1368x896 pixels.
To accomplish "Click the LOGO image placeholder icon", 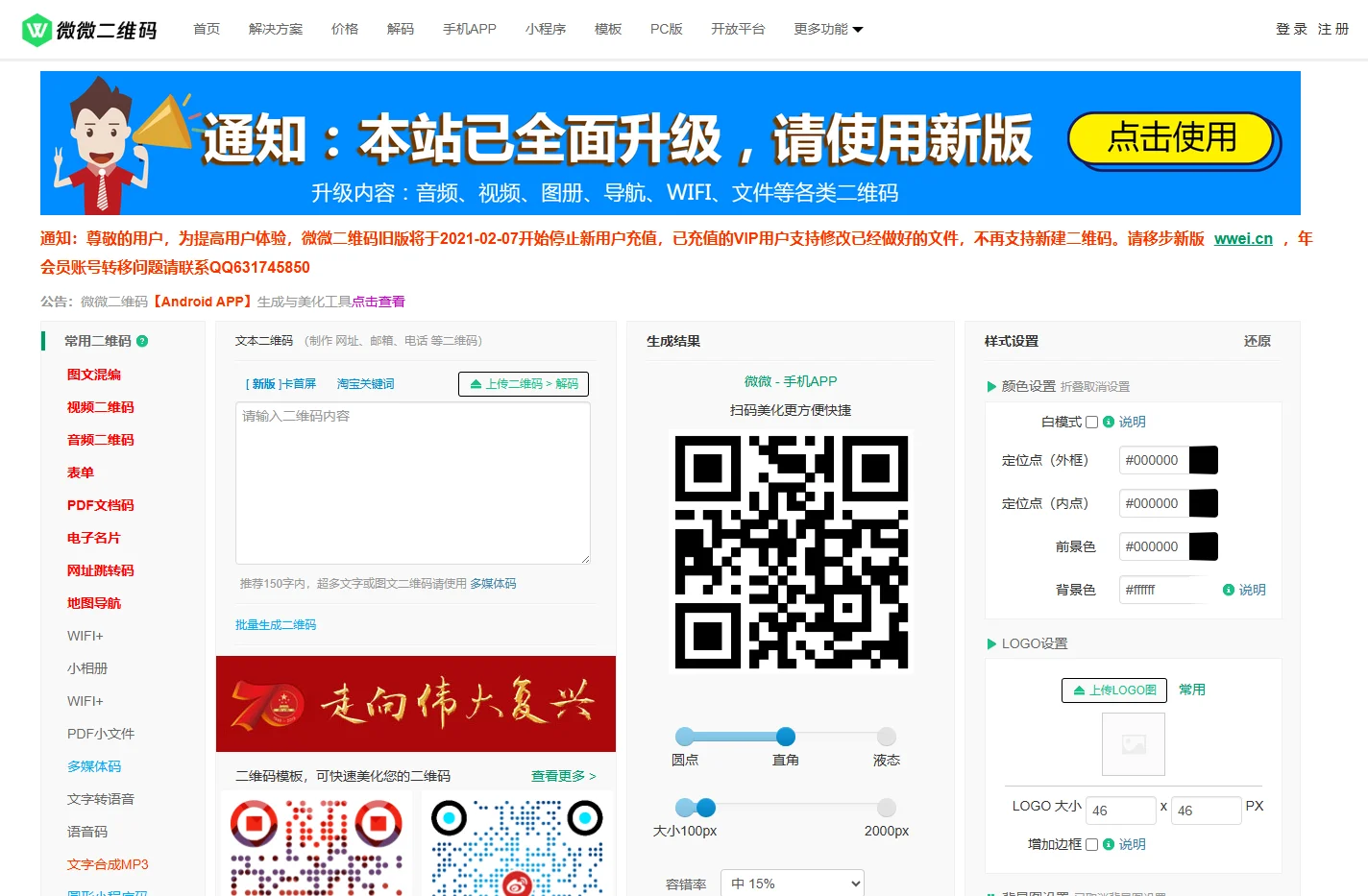I will [1134, 744].
